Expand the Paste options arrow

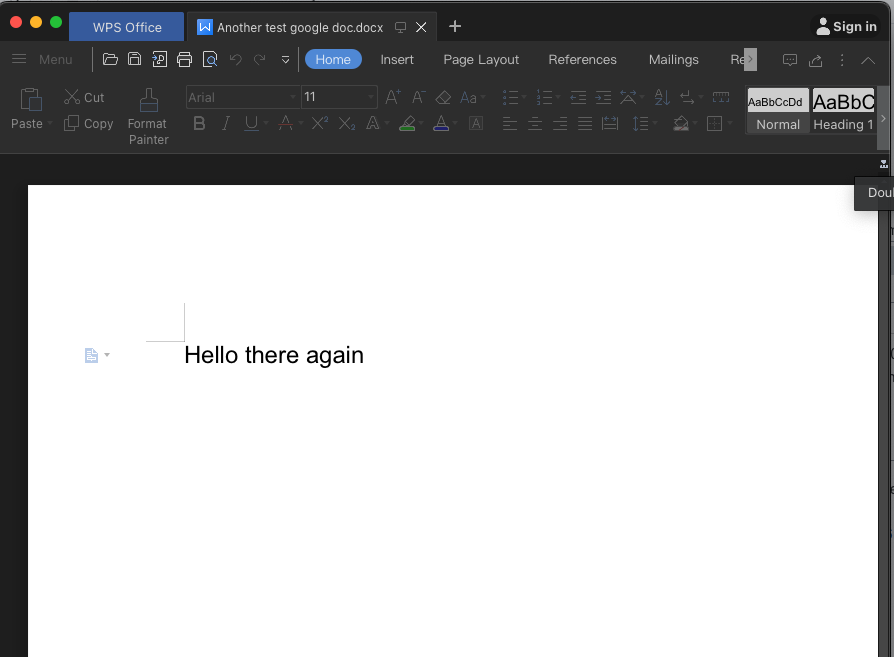point(50,124)
